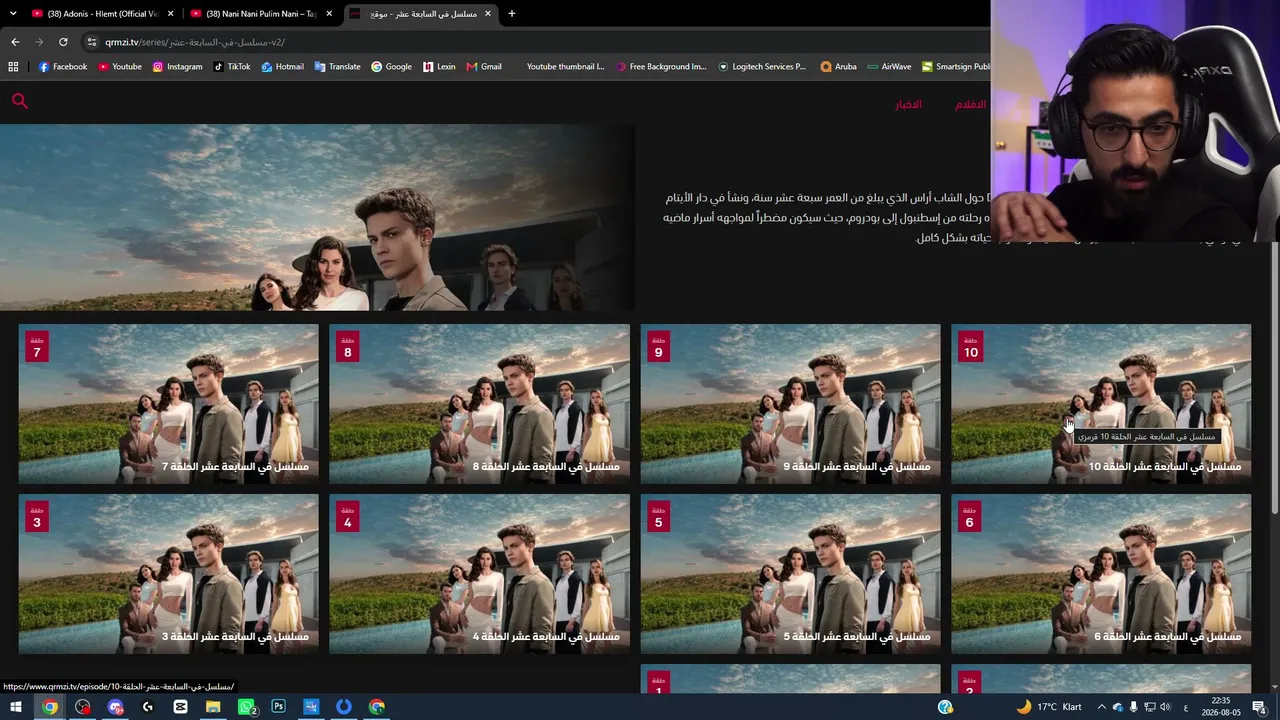
Task: Open the Facebook bookmark
Action: 63,67
